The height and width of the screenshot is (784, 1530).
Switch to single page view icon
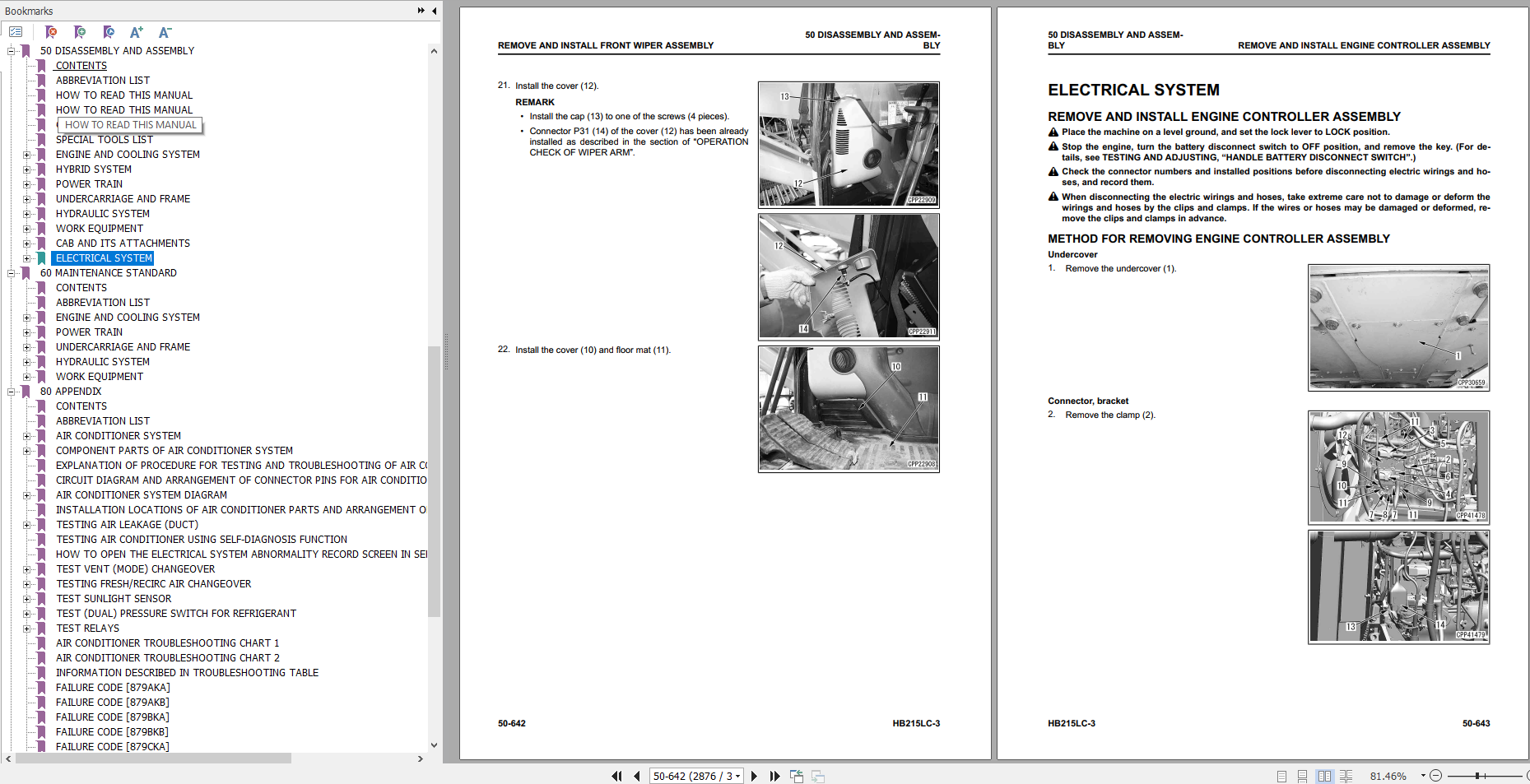[x=1281, y=776]
